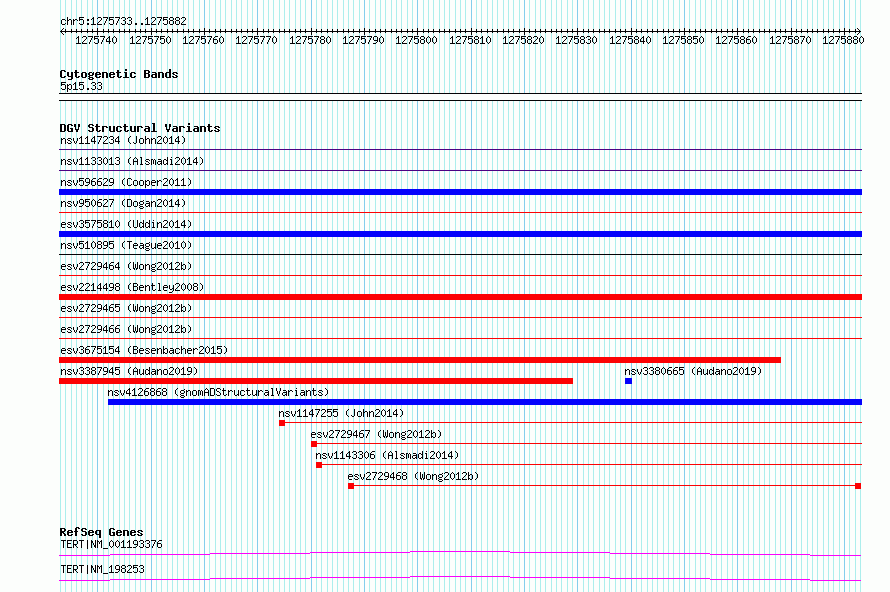Viewport: 890px width, 592px height.
Task: Click the esv3575810 (Uddin2014) label
Action: pos(126,224)
